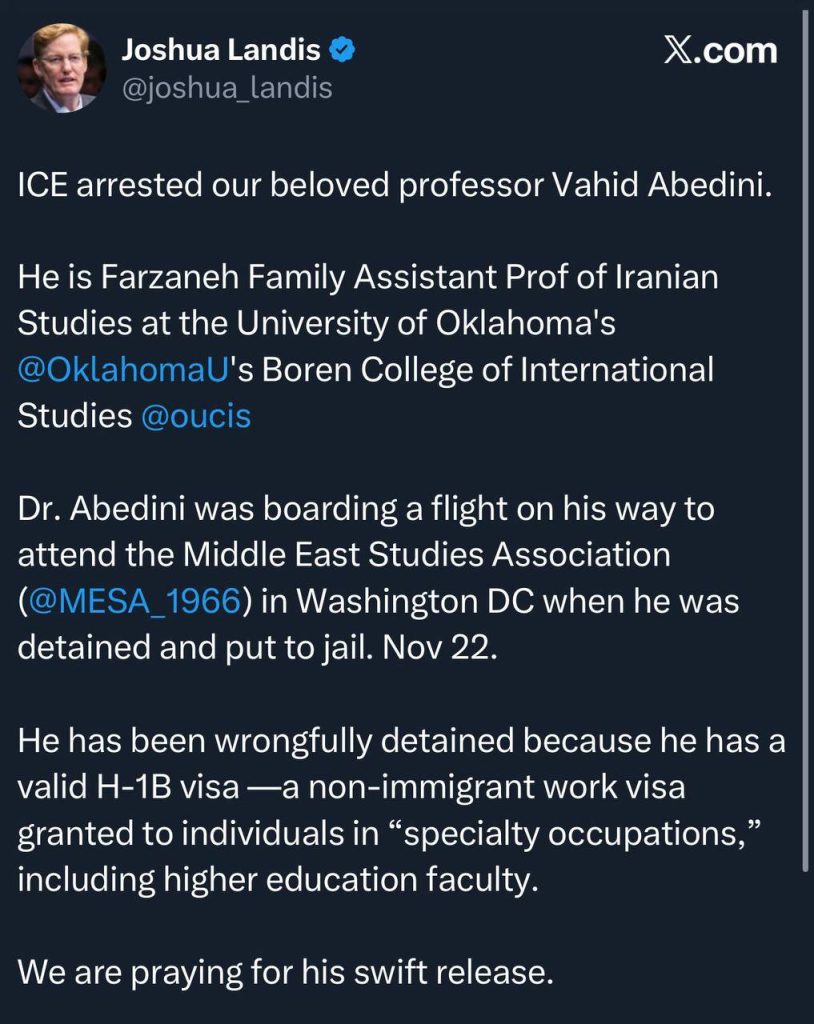This screenshot has height=1024, width=814.
Task: Click the sentence "We are praying for his swift release."
Action: point(285,971)
